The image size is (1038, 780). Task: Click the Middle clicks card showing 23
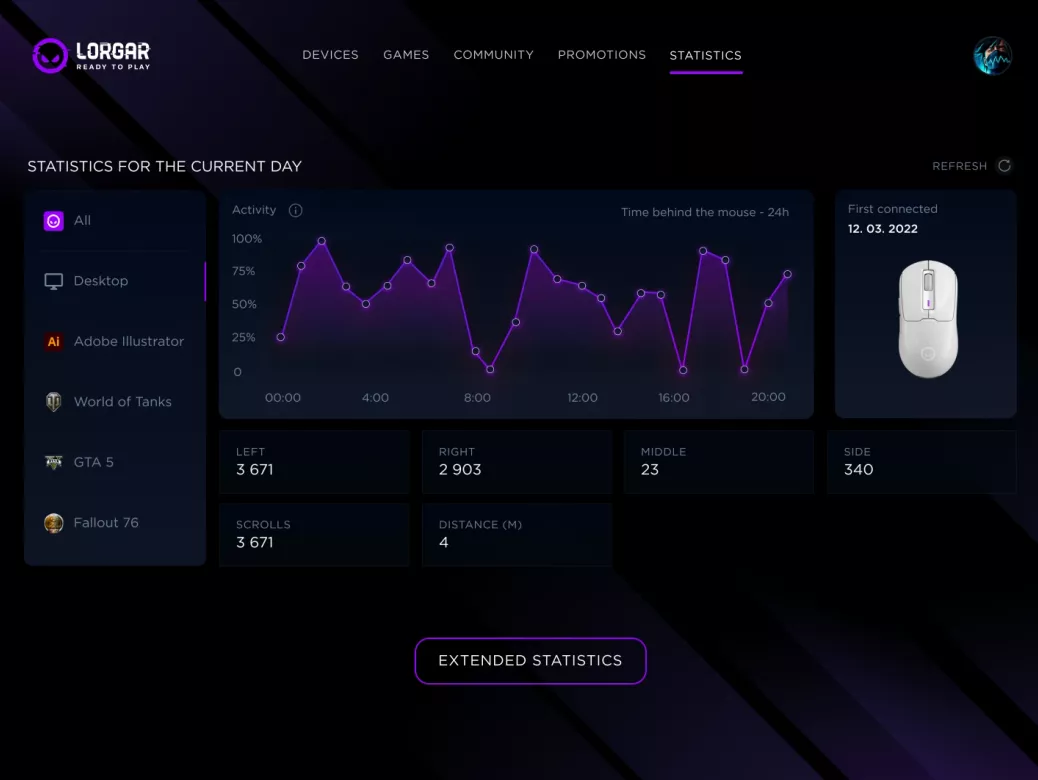pos(719,462)
